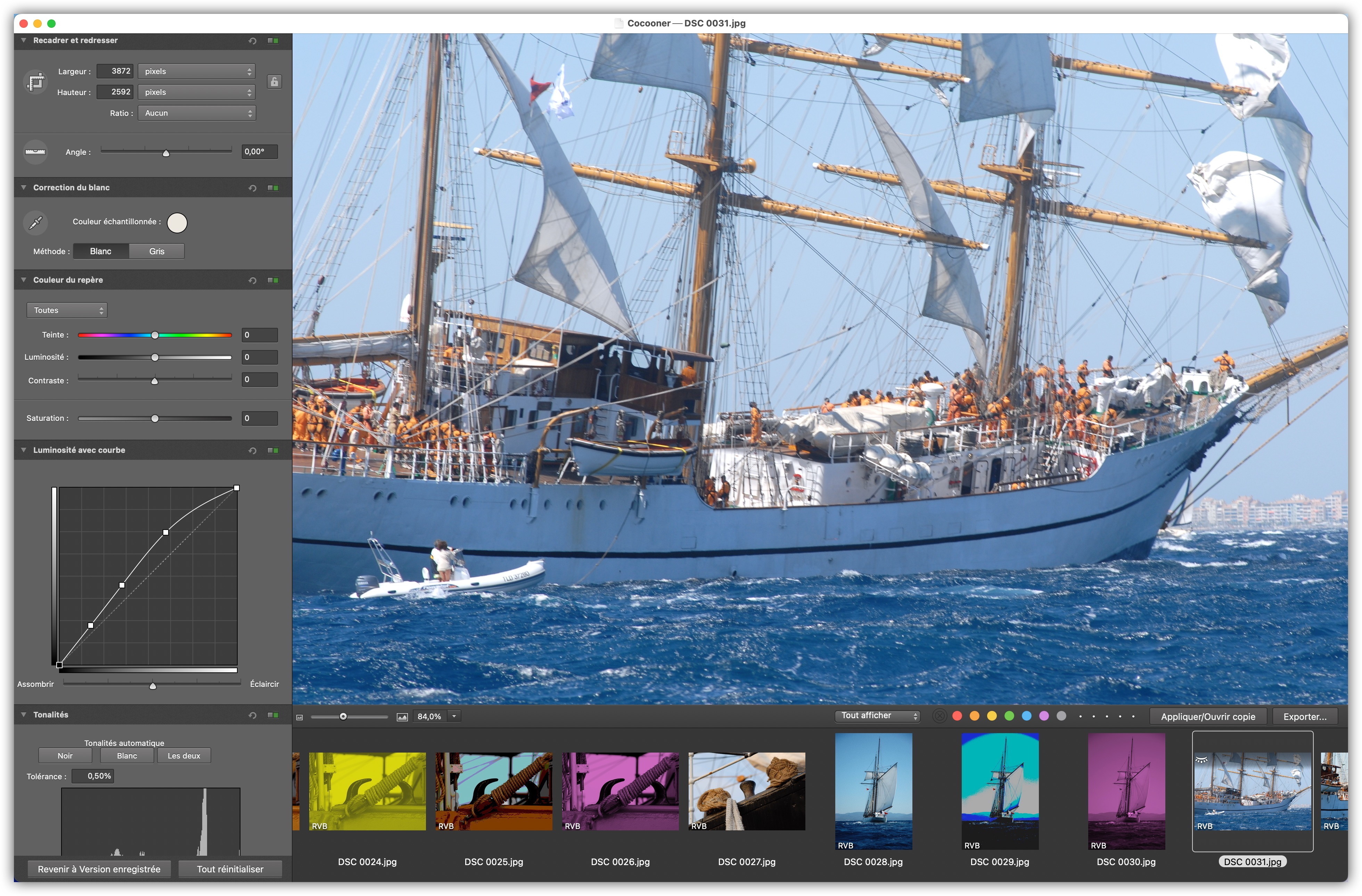Open the zoom percentage dropdown arrow
This screenshot has height=896, width=1362.
pos(454,717)
